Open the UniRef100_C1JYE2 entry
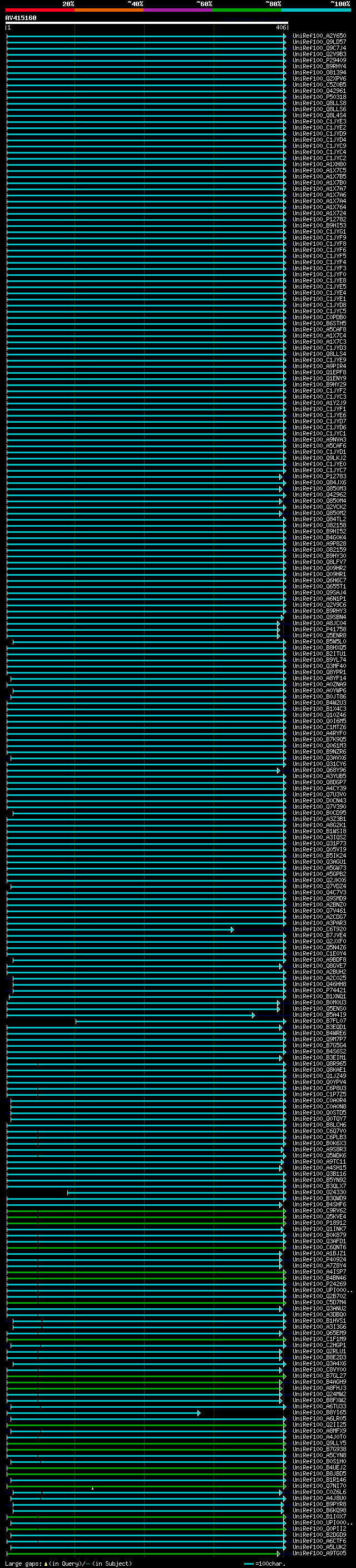 (x=319, y=128)
